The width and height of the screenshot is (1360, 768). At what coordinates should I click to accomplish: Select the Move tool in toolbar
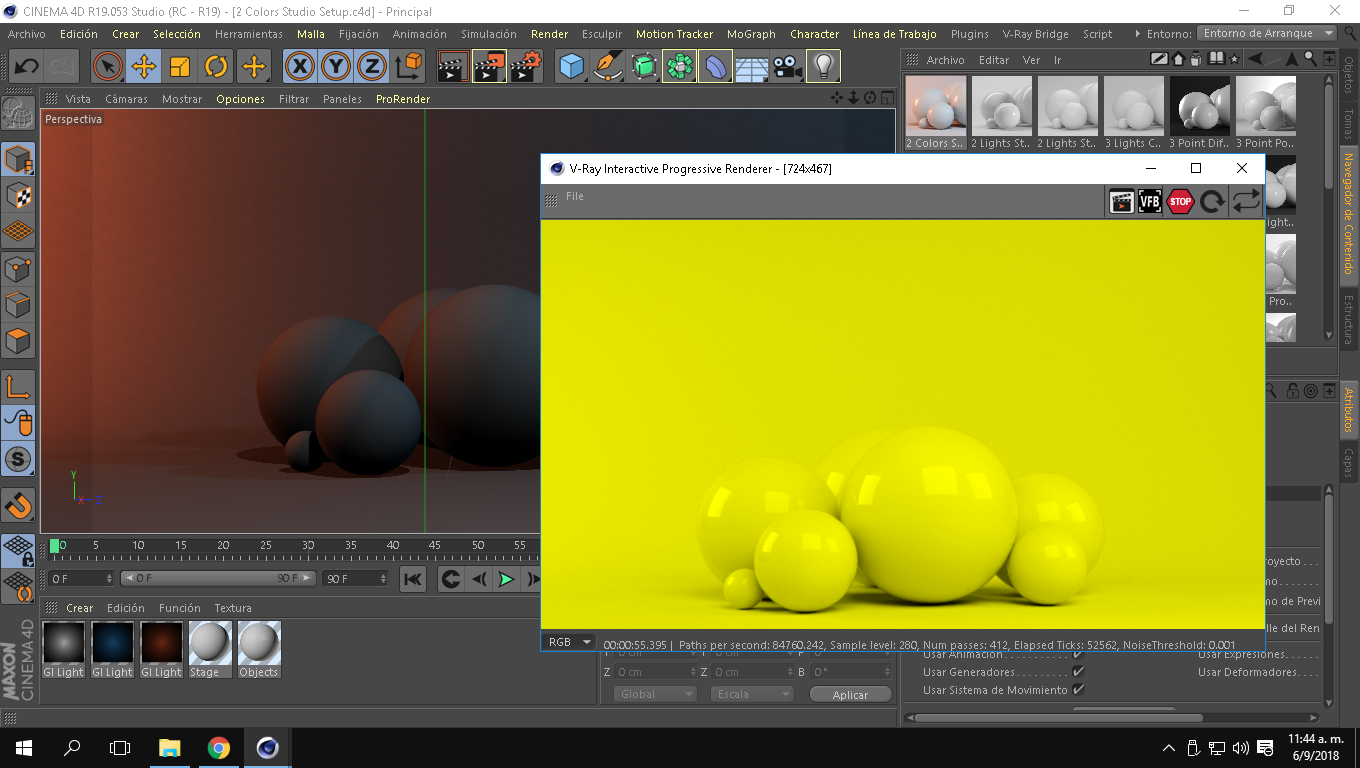click(144, 67)
